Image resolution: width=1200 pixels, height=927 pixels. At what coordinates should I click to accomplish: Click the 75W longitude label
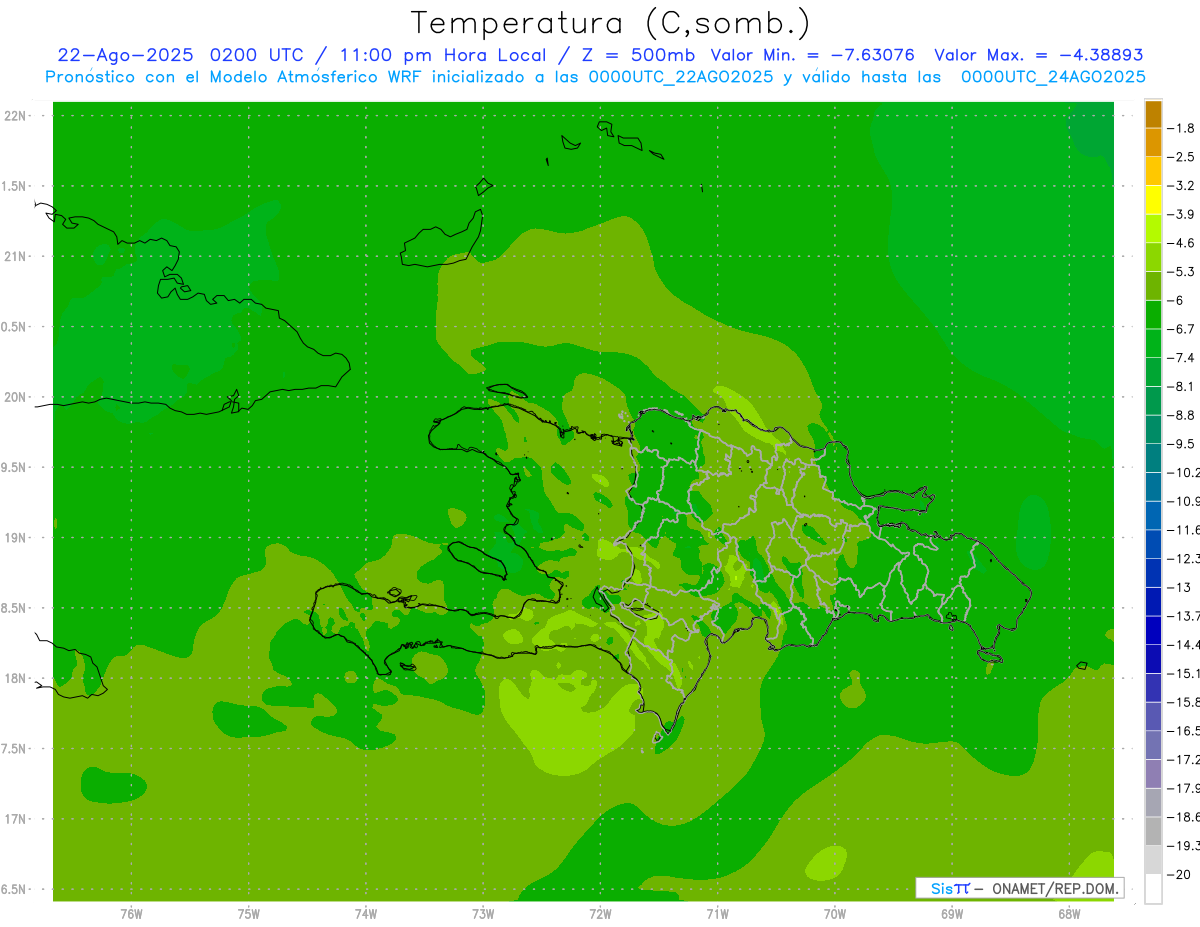[248, 914]
